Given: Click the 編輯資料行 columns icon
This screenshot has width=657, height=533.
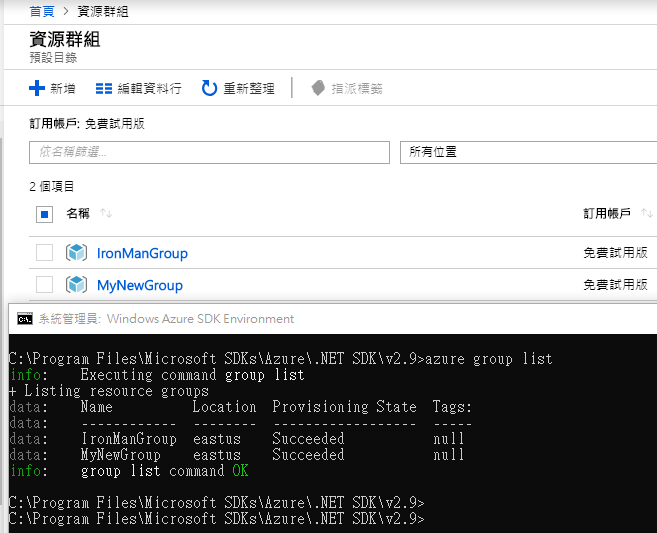Looking at the screenshot, I should [104, 88].
